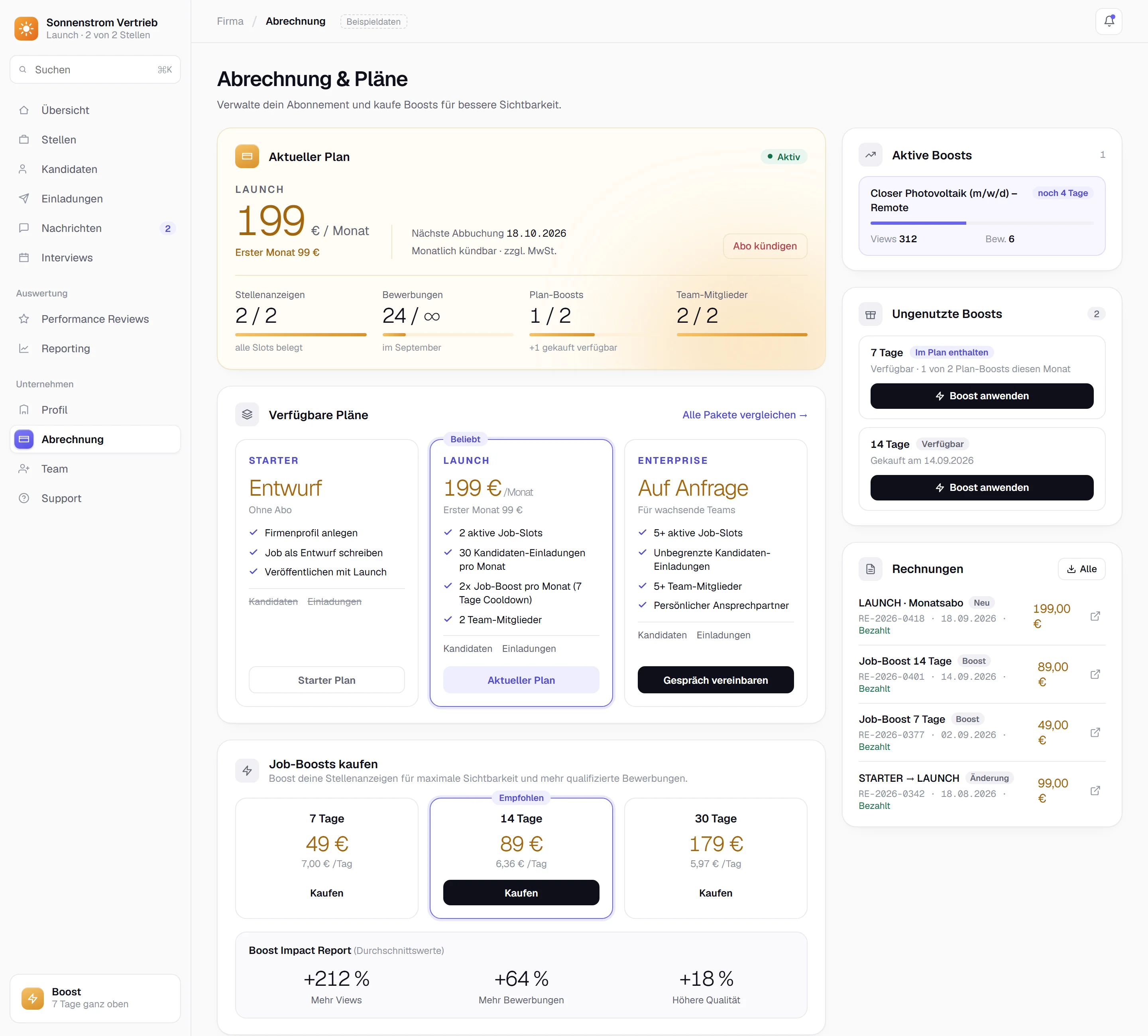Buy the 7 Tage boost for 49 €
The width and height of the screenshot is (1148, 1036).
326,893
